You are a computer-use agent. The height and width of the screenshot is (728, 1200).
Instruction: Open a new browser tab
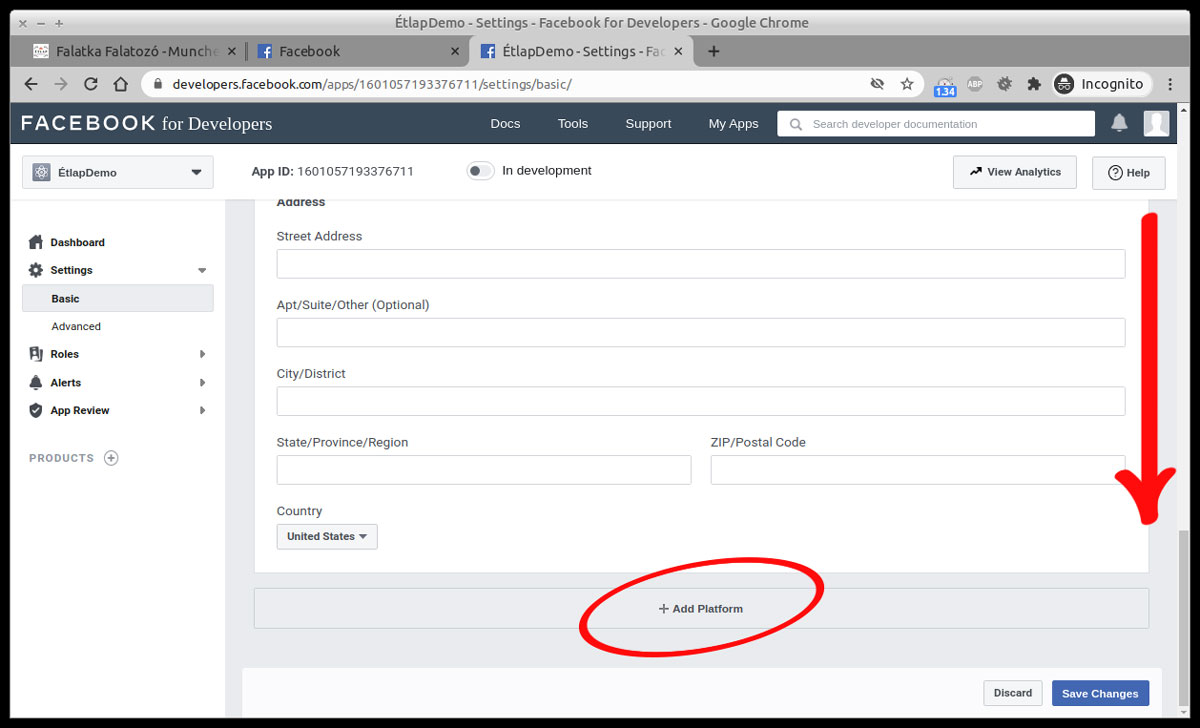[713, 51]
